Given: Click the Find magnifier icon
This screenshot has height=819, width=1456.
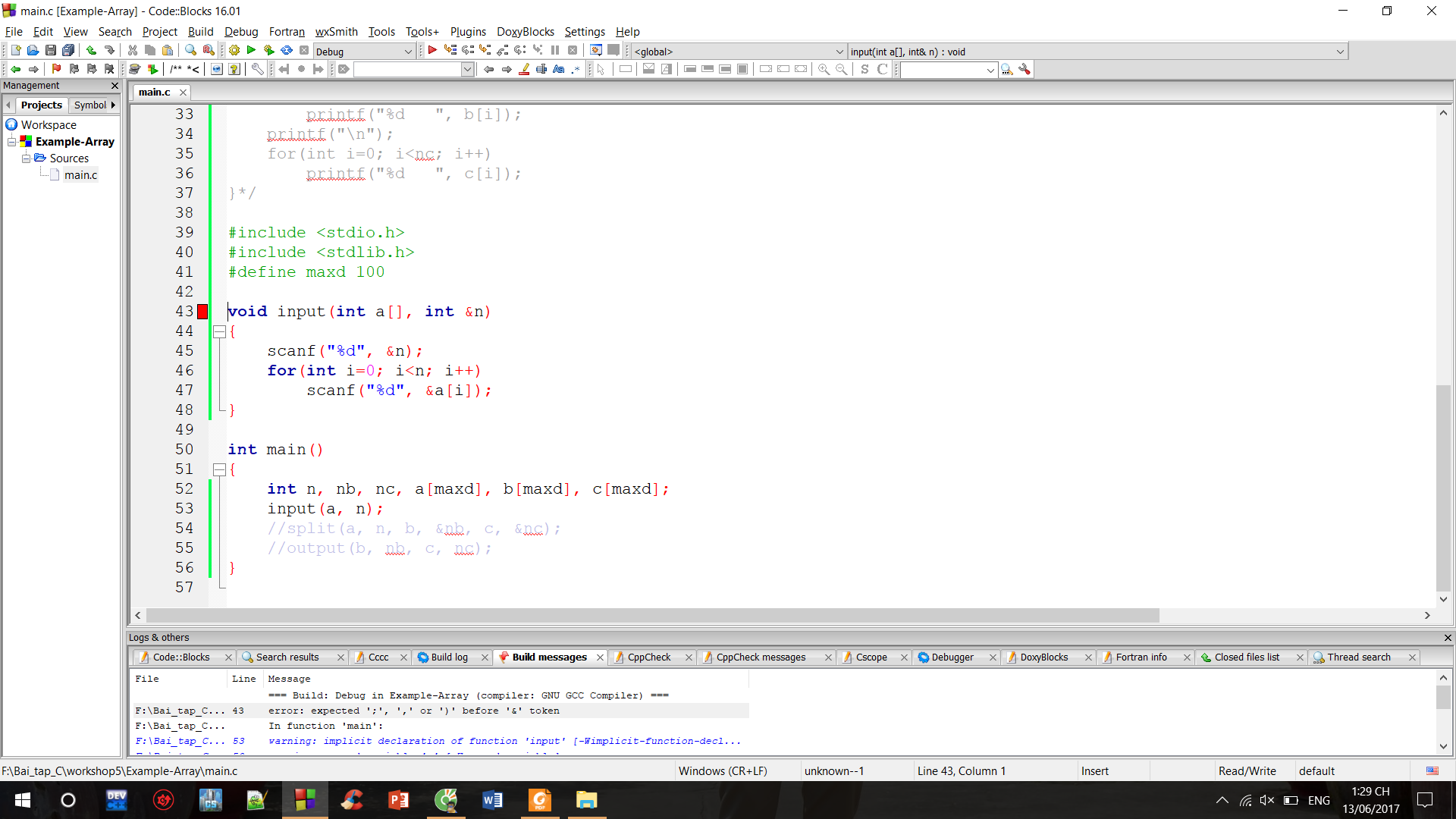Looking at the screenshot, I should (x=190, y=51).
